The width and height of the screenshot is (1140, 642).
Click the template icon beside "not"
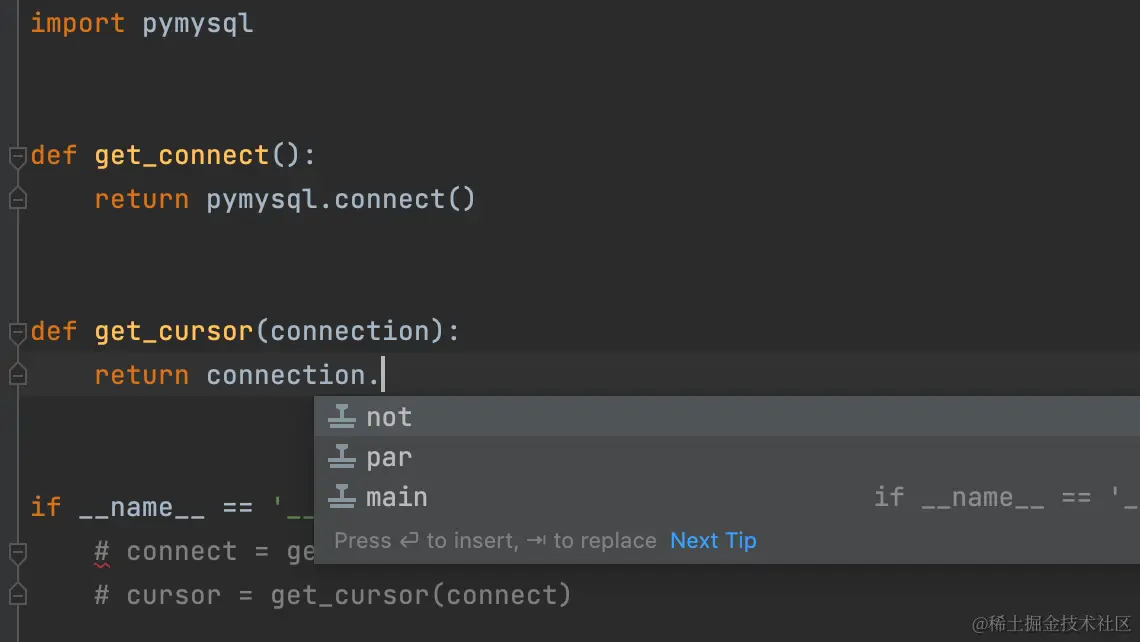[x=342, y=417]
